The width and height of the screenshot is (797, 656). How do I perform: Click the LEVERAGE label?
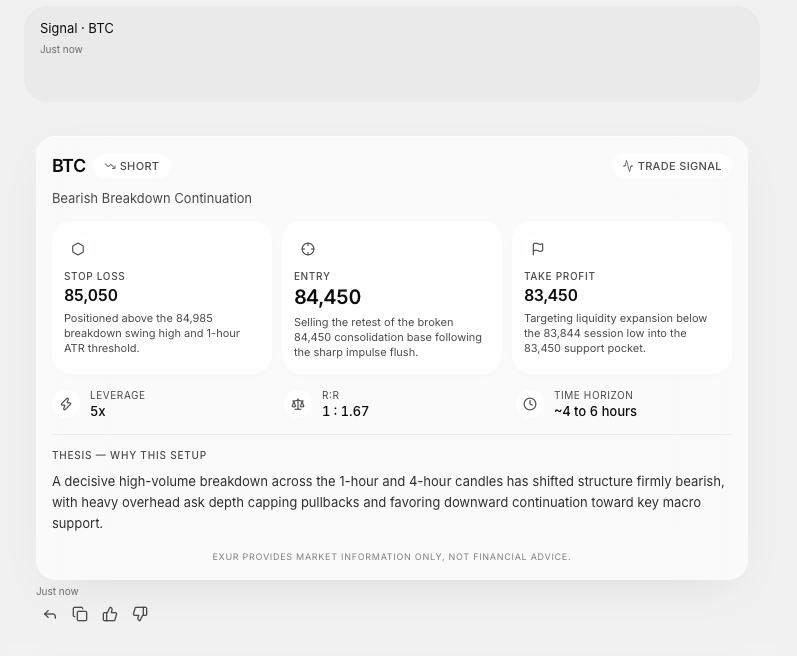(117, 395)
